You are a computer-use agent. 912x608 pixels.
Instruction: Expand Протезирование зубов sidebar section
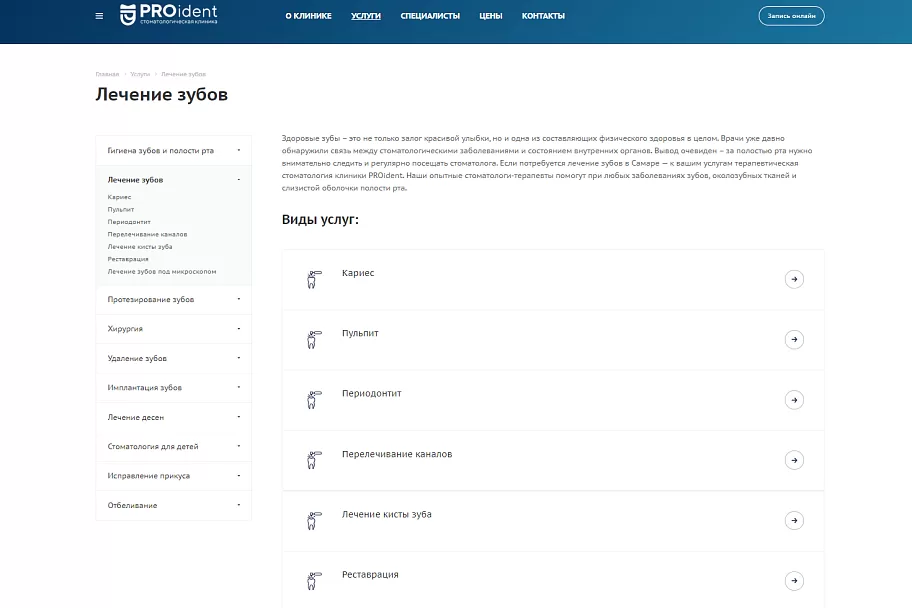pyautogui.click(x=238, y=299)
